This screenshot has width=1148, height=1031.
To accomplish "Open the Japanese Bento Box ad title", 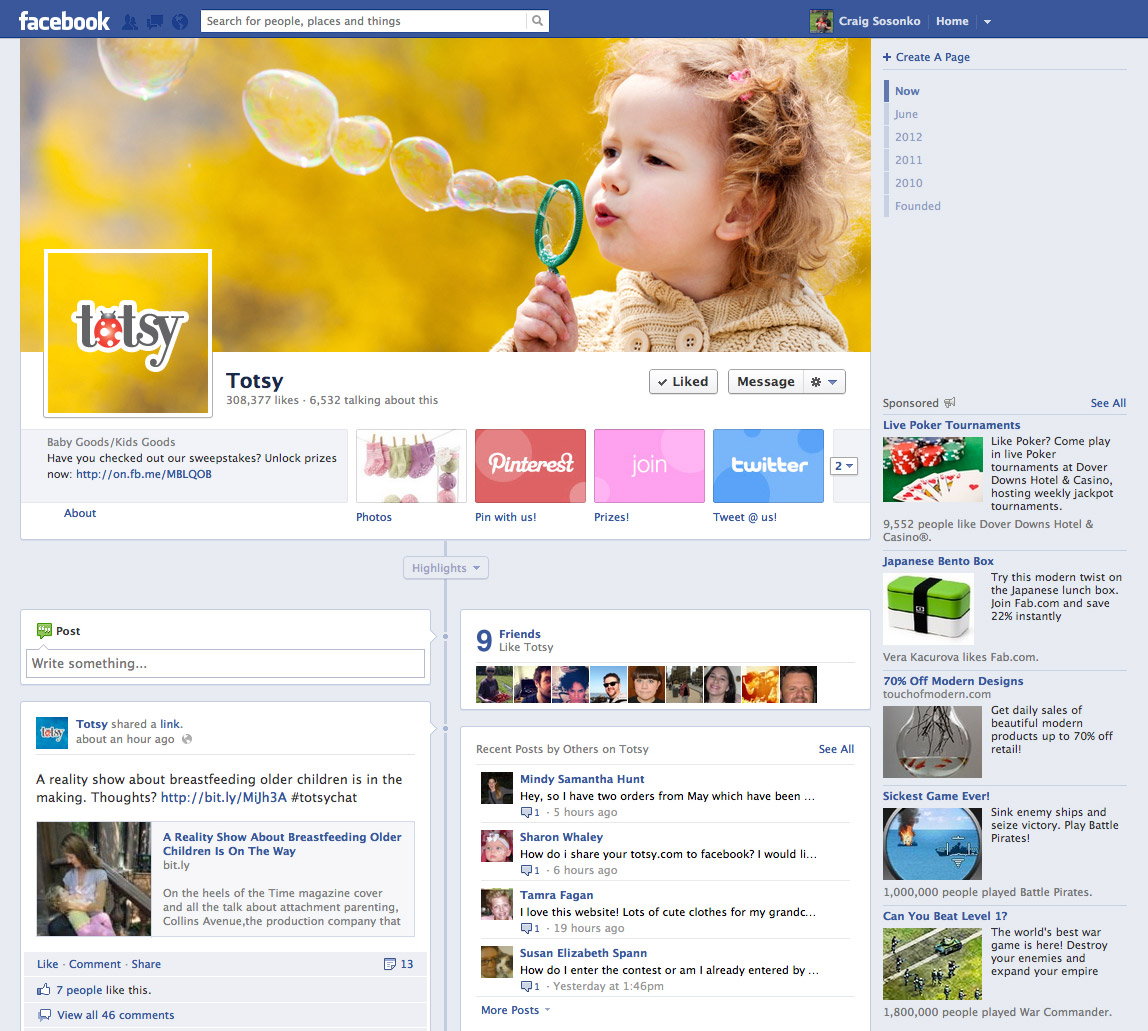I will (938, 561).
